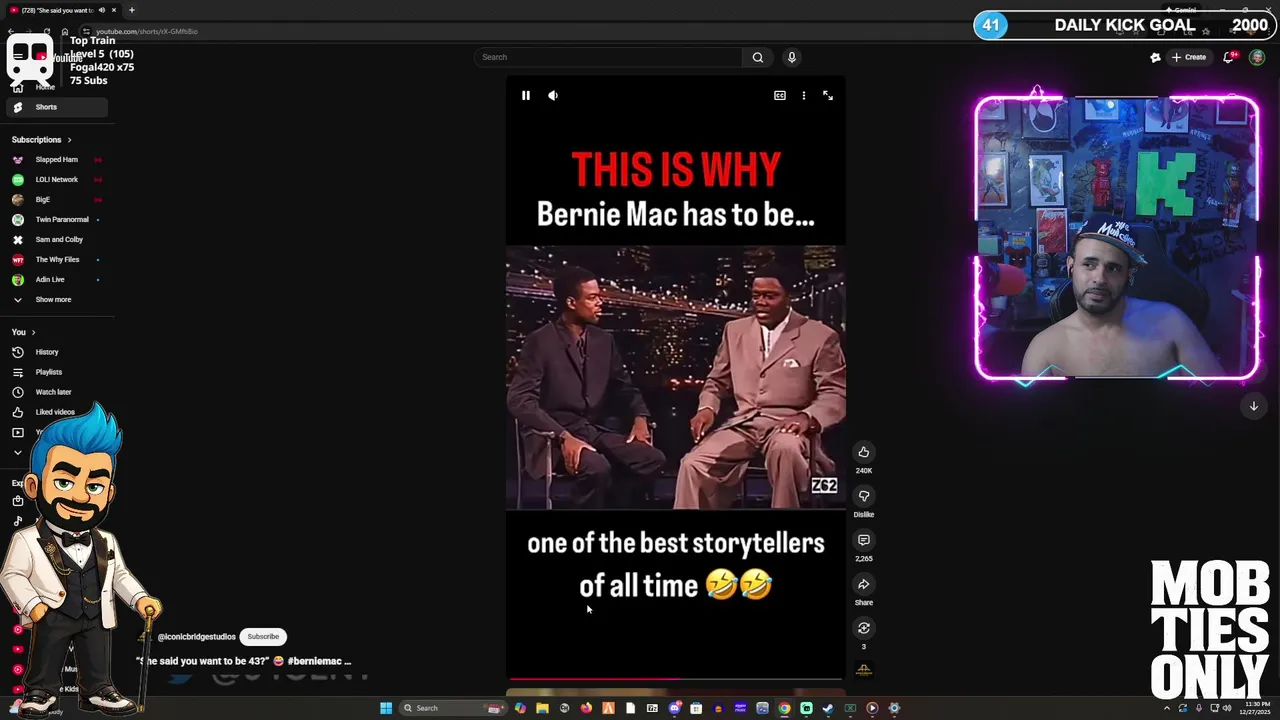Screen dimensions: 1280x720
Task: Open Discord from the taskbar
Action: pyautogui.click(x=675, y=708)
